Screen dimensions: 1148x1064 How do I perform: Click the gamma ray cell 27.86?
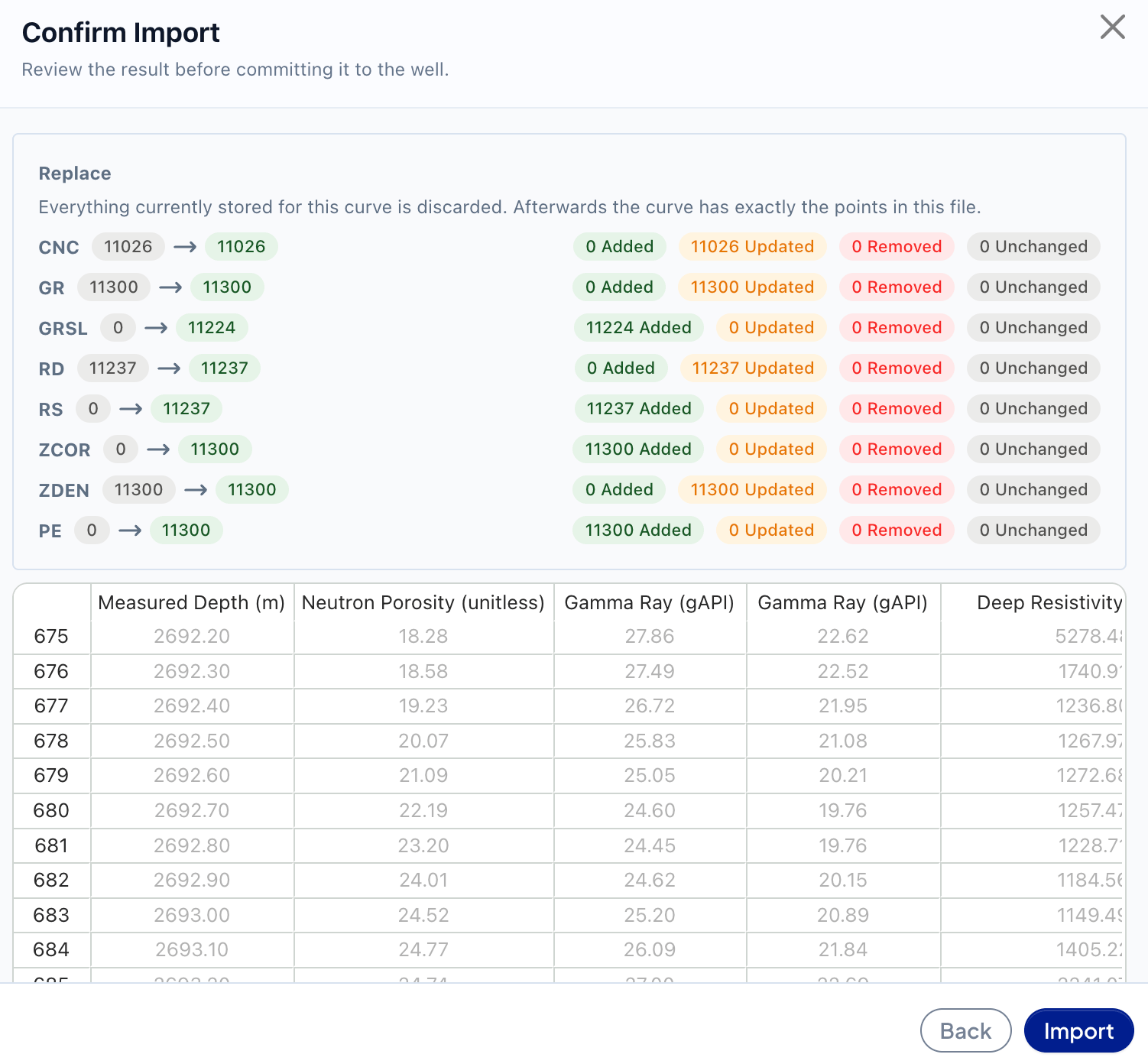click(650, 636)
